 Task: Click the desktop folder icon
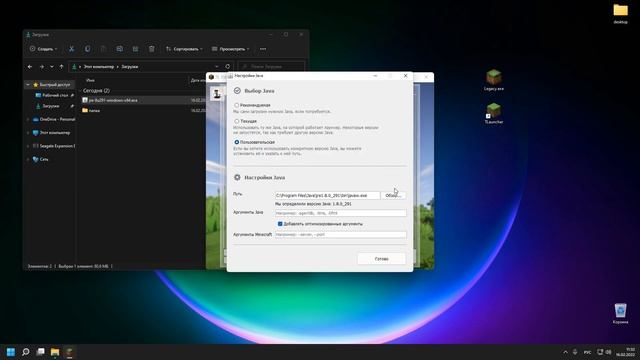(620, 13)
